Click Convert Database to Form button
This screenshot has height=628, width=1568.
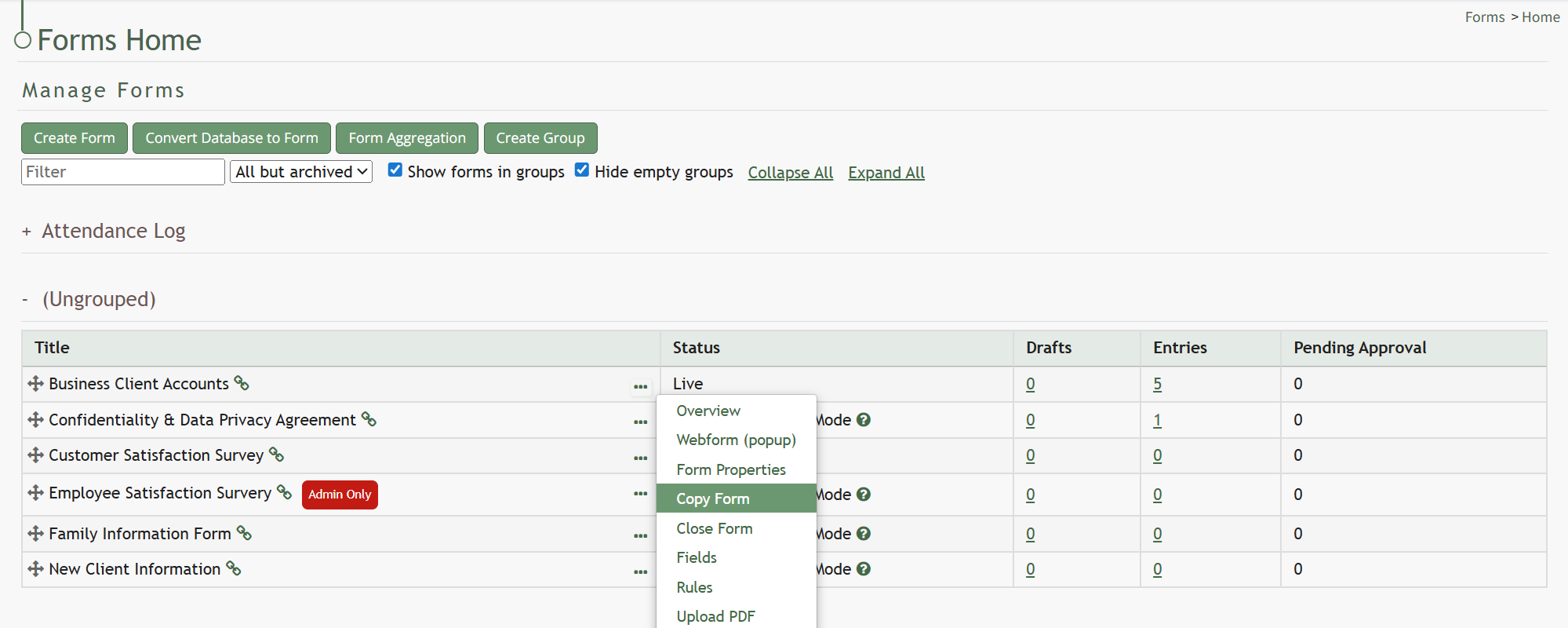(x=231, y=138)
